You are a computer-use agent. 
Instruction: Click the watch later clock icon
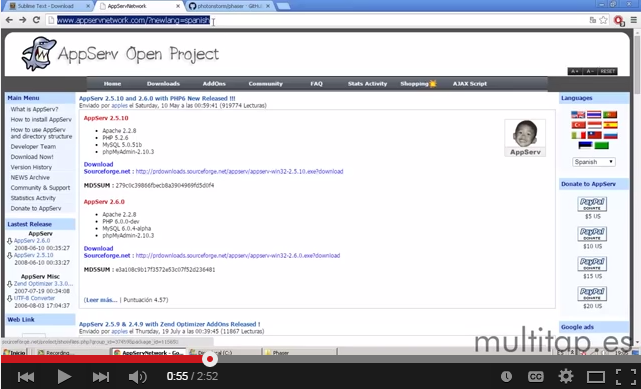[x=506, y=376]
